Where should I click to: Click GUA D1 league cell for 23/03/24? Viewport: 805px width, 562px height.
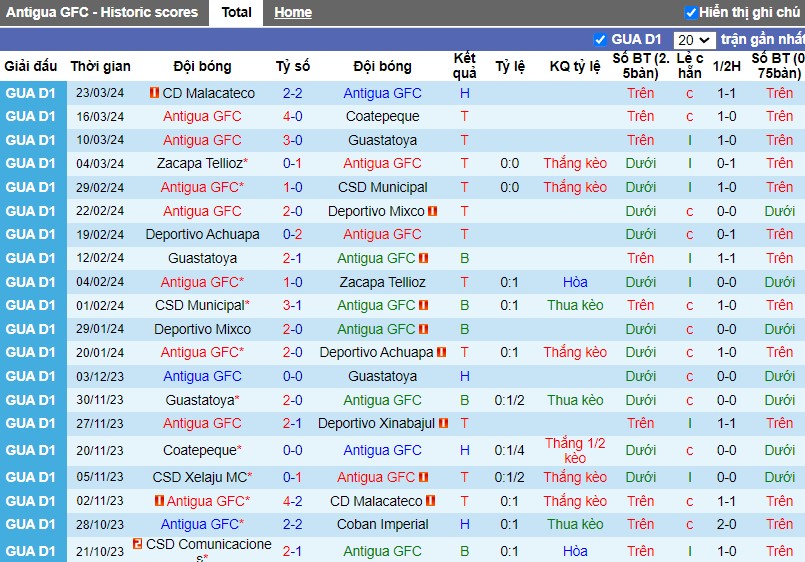[30, 93]
